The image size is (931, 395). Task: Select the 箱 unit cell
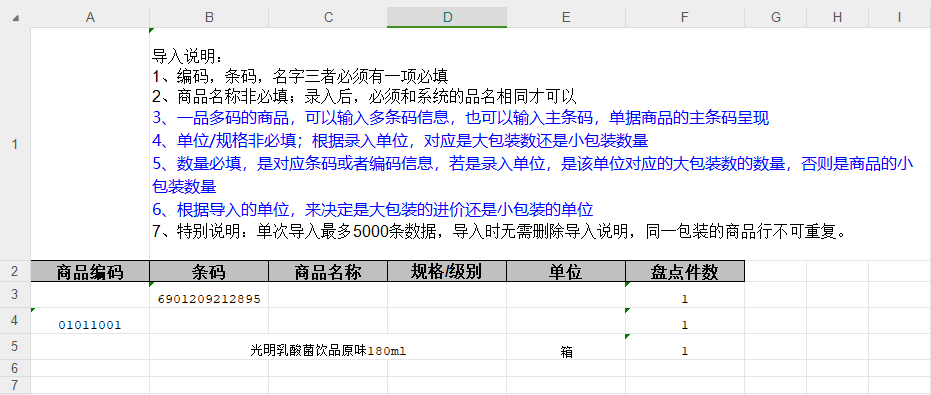(566, 347)
